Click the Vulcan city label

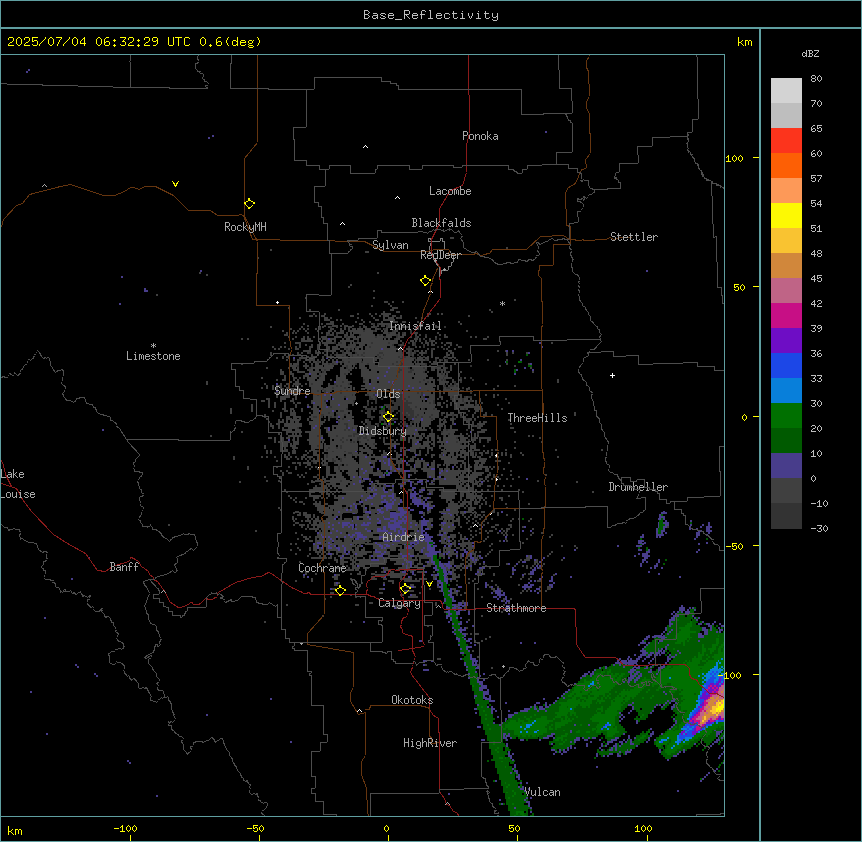543,792
